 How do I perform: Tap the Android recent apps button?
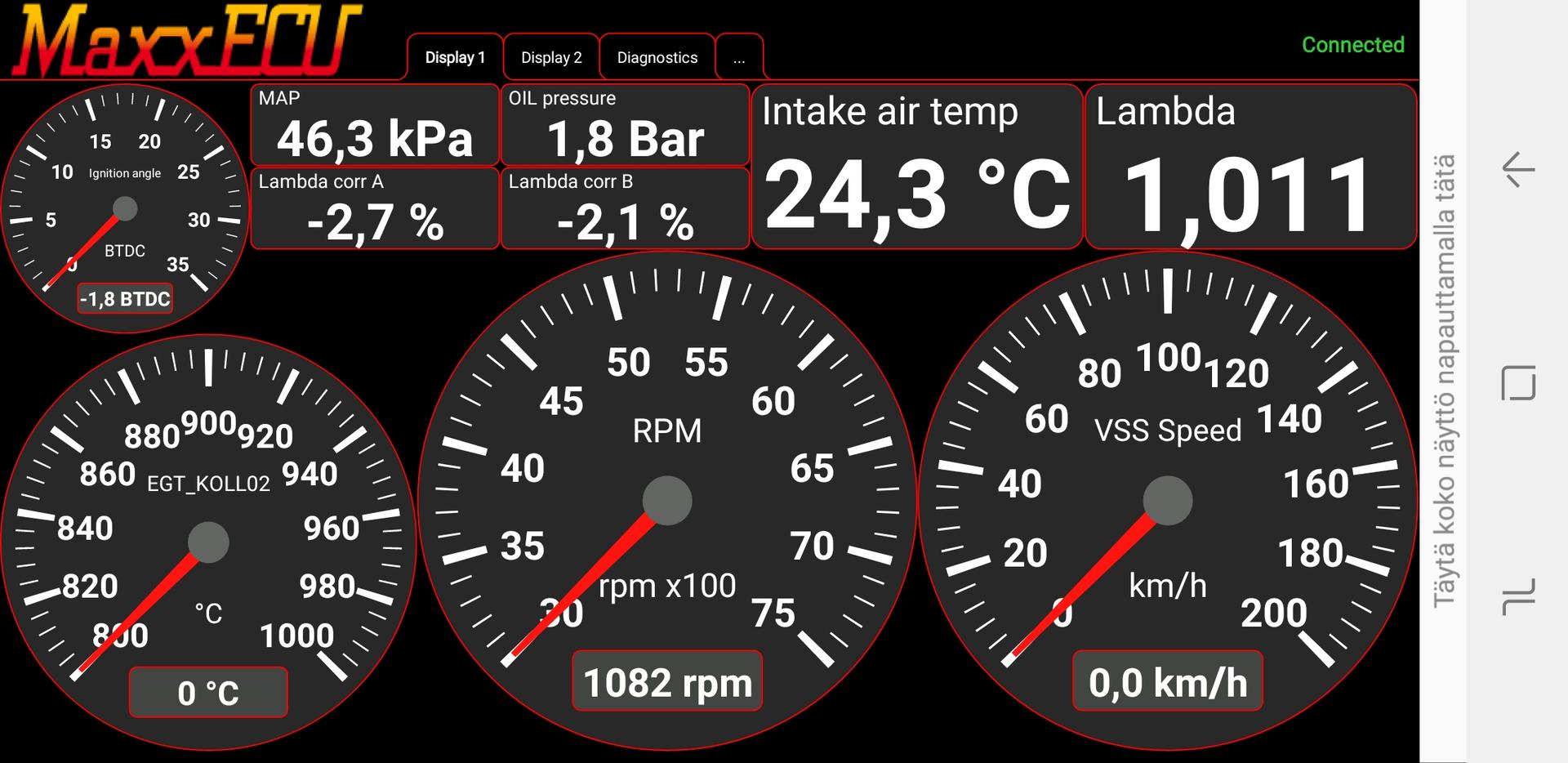pyautogui.click(x=1518, y=596)
